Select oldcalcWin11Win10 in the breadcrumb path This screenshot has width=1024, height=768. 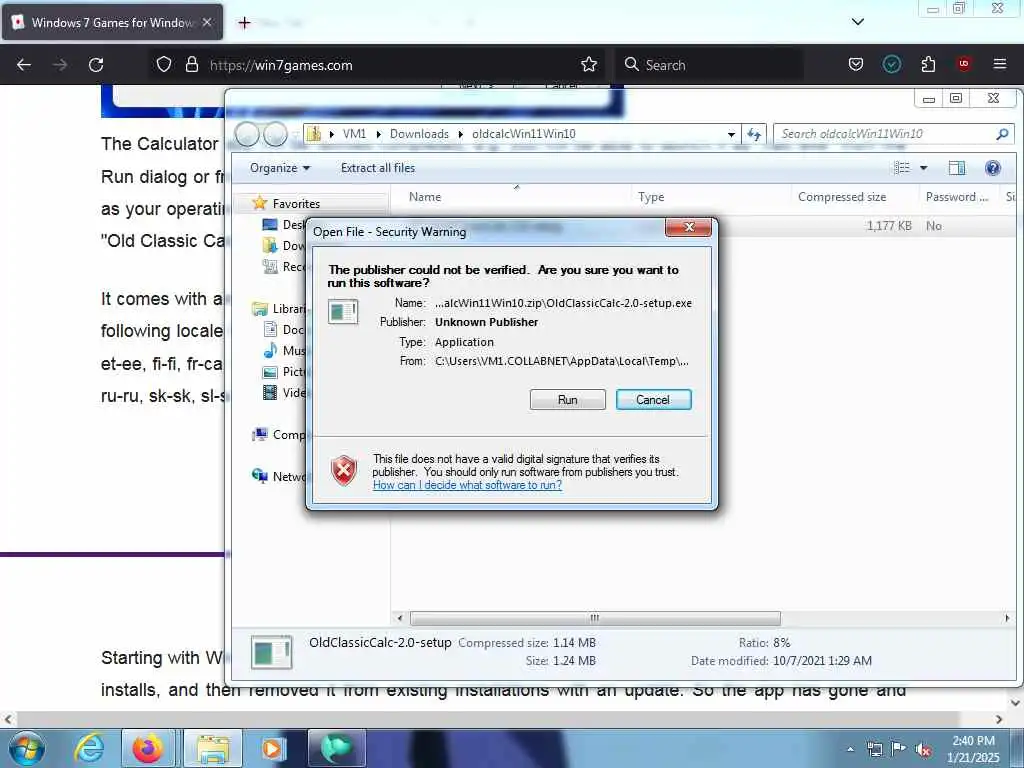click(524, 134)
